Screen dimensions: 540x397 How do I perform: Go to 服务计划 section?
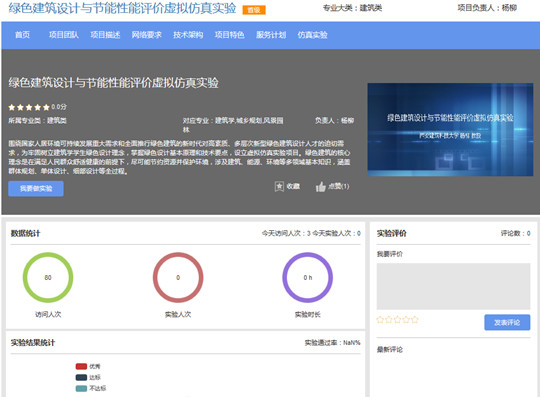click(271, 35)
